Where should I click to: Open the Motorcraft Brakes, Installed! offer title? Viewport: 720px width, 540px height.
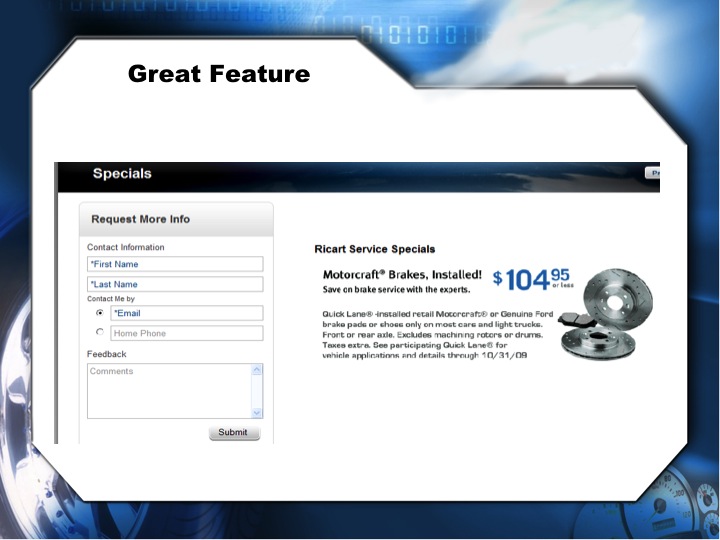click(x=402, y=274)
